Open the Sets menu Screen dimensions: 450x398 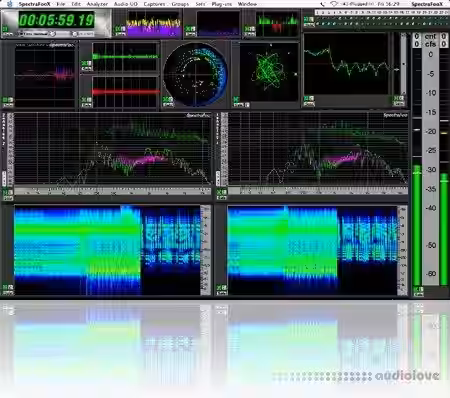[200, 4]
